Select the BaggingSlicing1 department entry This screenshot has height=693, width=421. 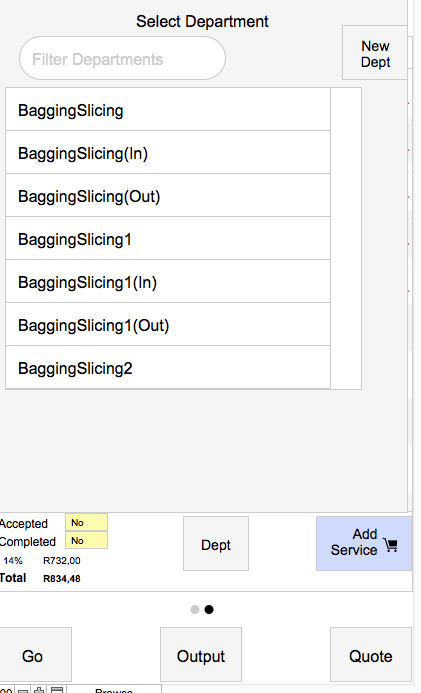point(168,239)
